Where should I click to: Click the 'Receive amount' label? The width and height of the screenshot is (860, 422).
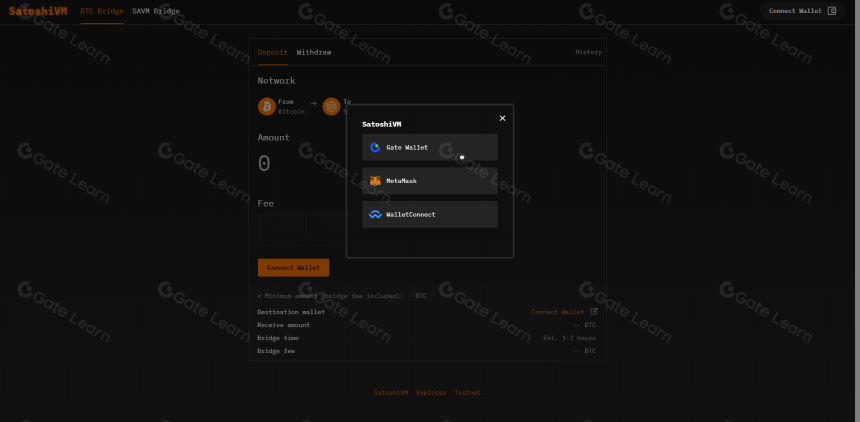tap(282, 325)
